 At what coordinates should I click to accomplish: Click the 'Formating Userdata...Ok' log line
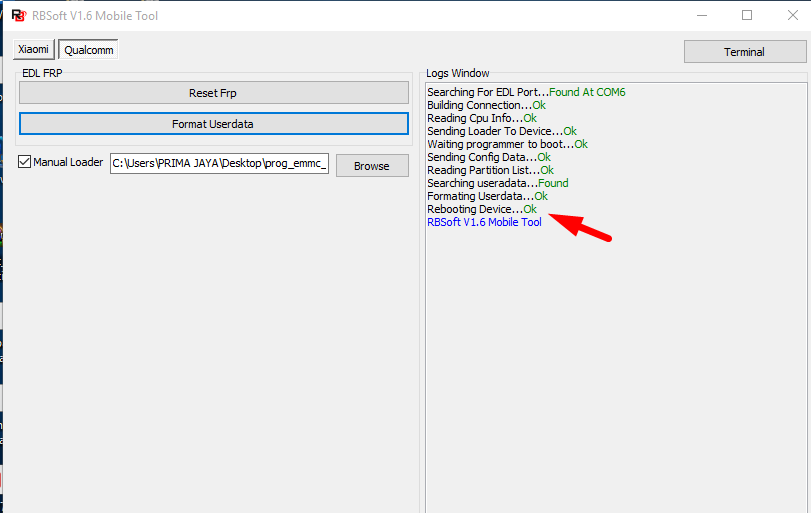click(x=487, y=196)
